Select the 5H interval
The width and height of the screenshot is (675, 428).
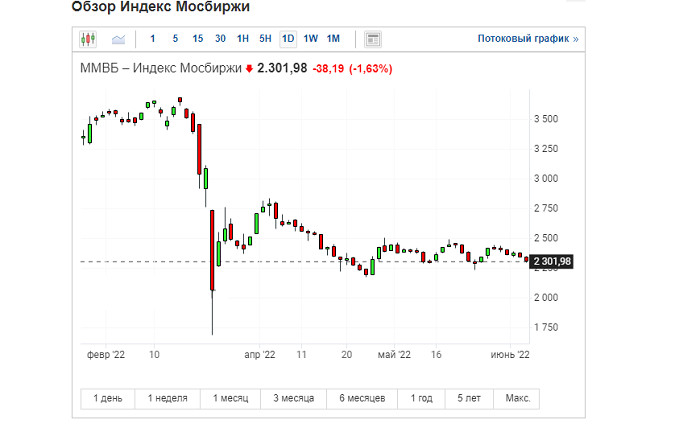tap(265, 39)
